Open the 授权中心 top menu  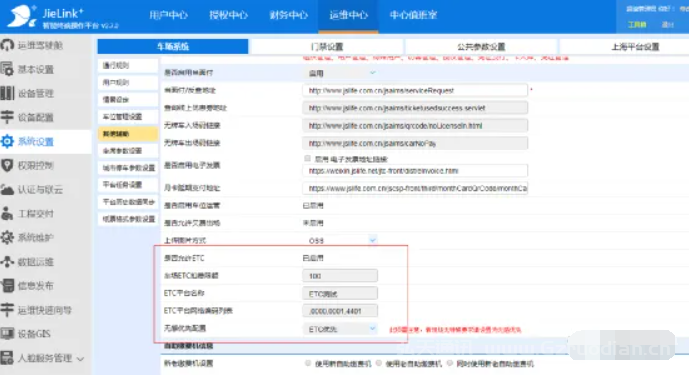[x=228, y=15]
